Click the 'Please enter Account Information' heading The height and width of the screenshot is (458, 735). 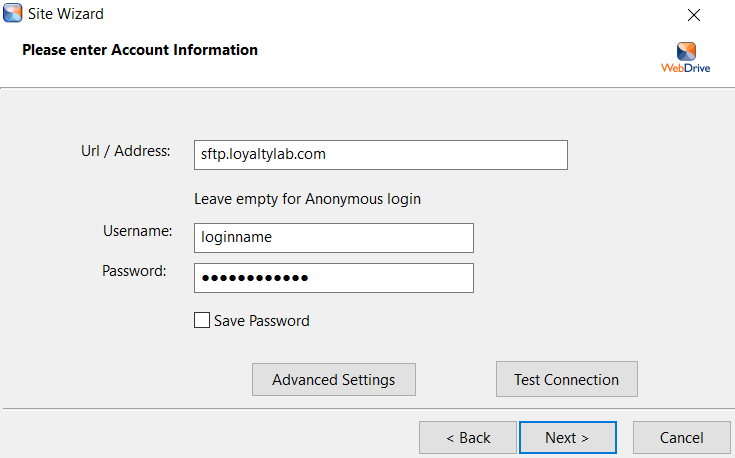tap(140, 50)
